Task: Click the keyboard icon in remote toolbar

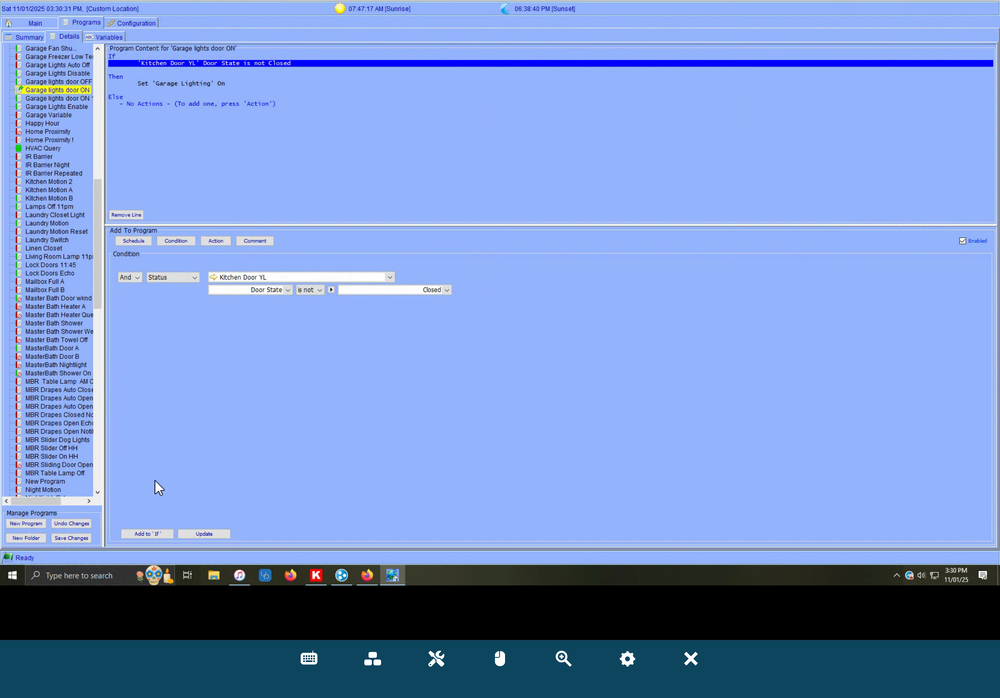Action: (309, 658)
